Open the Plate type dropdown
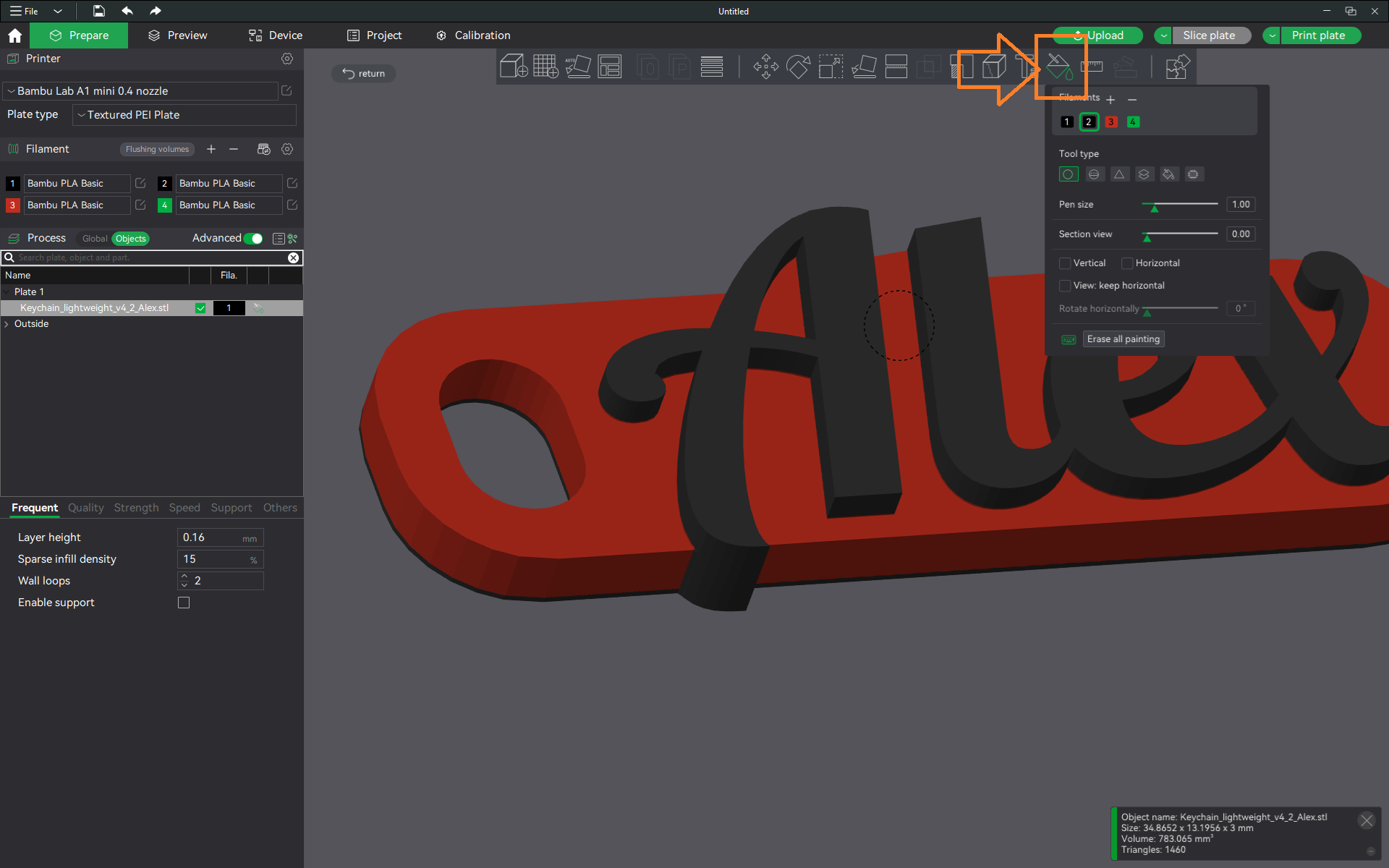The image size is (1389, 868). 184,115
